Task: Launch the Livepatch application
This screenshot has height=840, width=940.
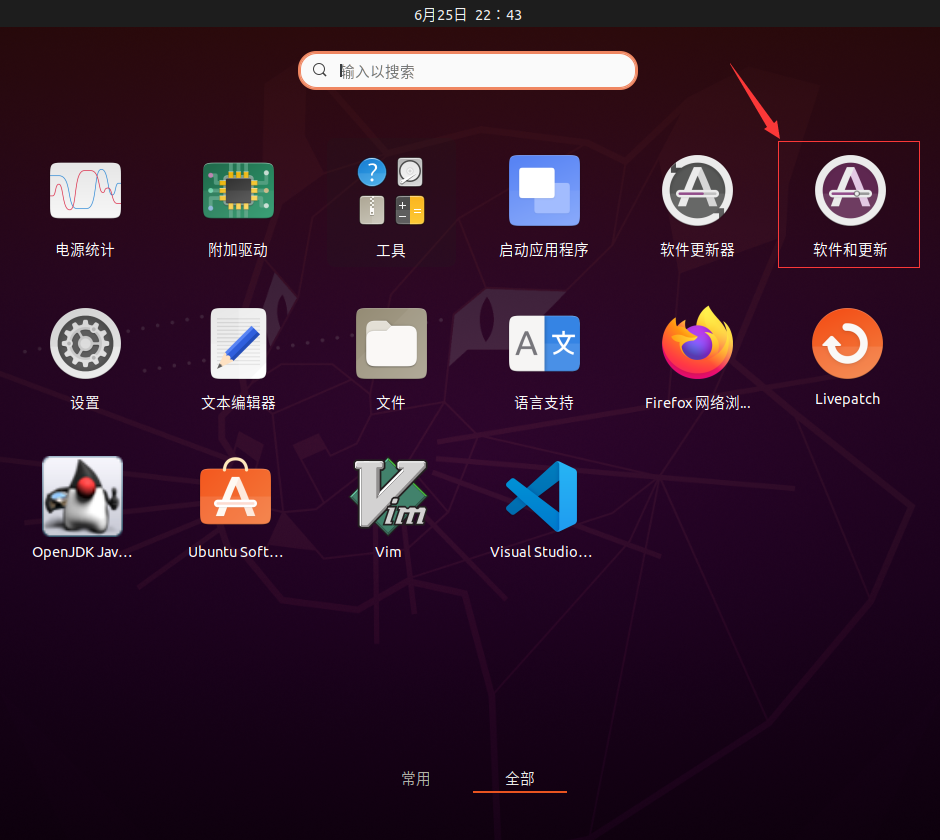Action: 848,357
